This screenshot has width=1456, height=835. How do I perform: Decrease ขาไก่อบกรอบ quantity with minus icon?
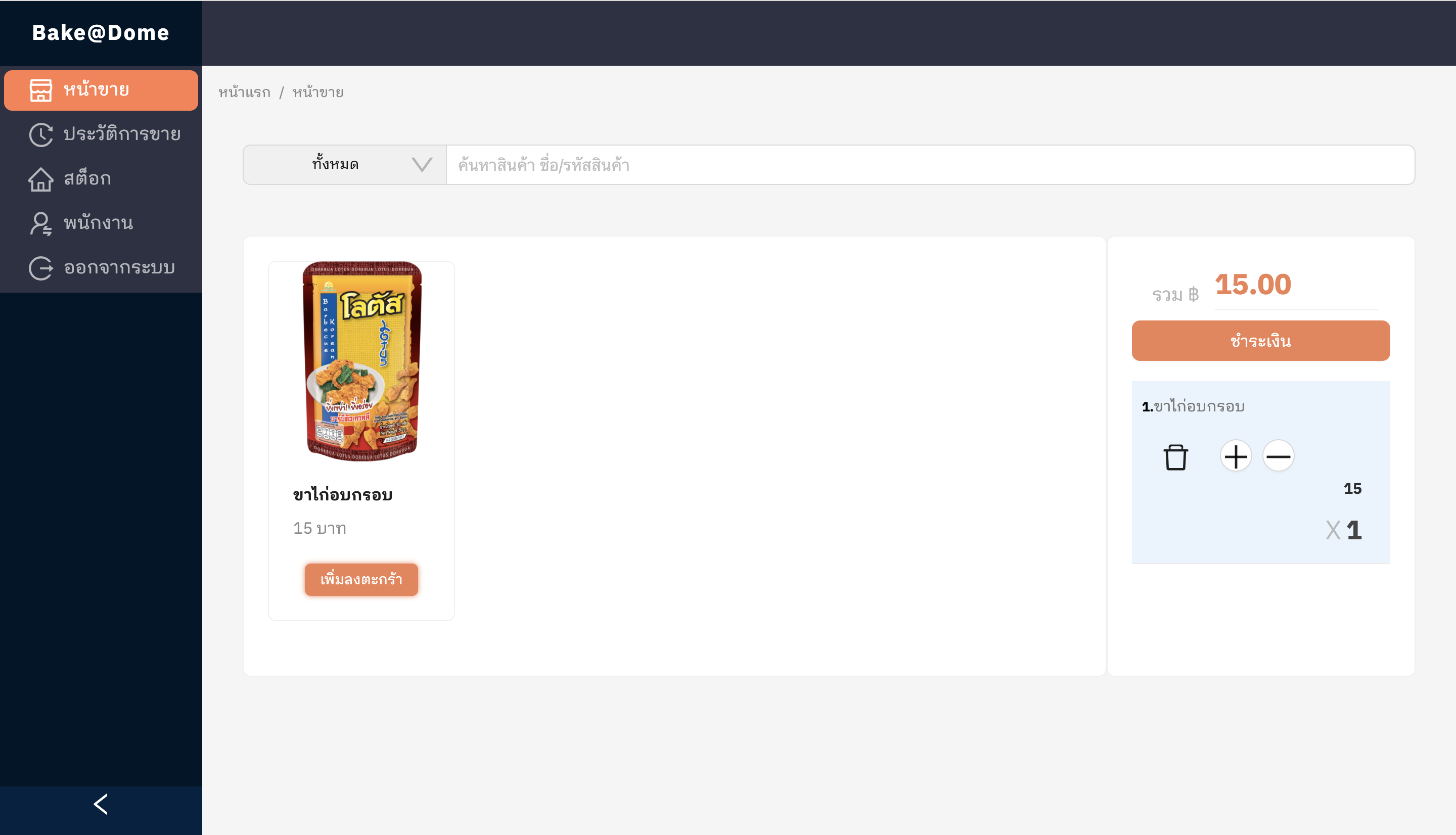(1278, 456)
